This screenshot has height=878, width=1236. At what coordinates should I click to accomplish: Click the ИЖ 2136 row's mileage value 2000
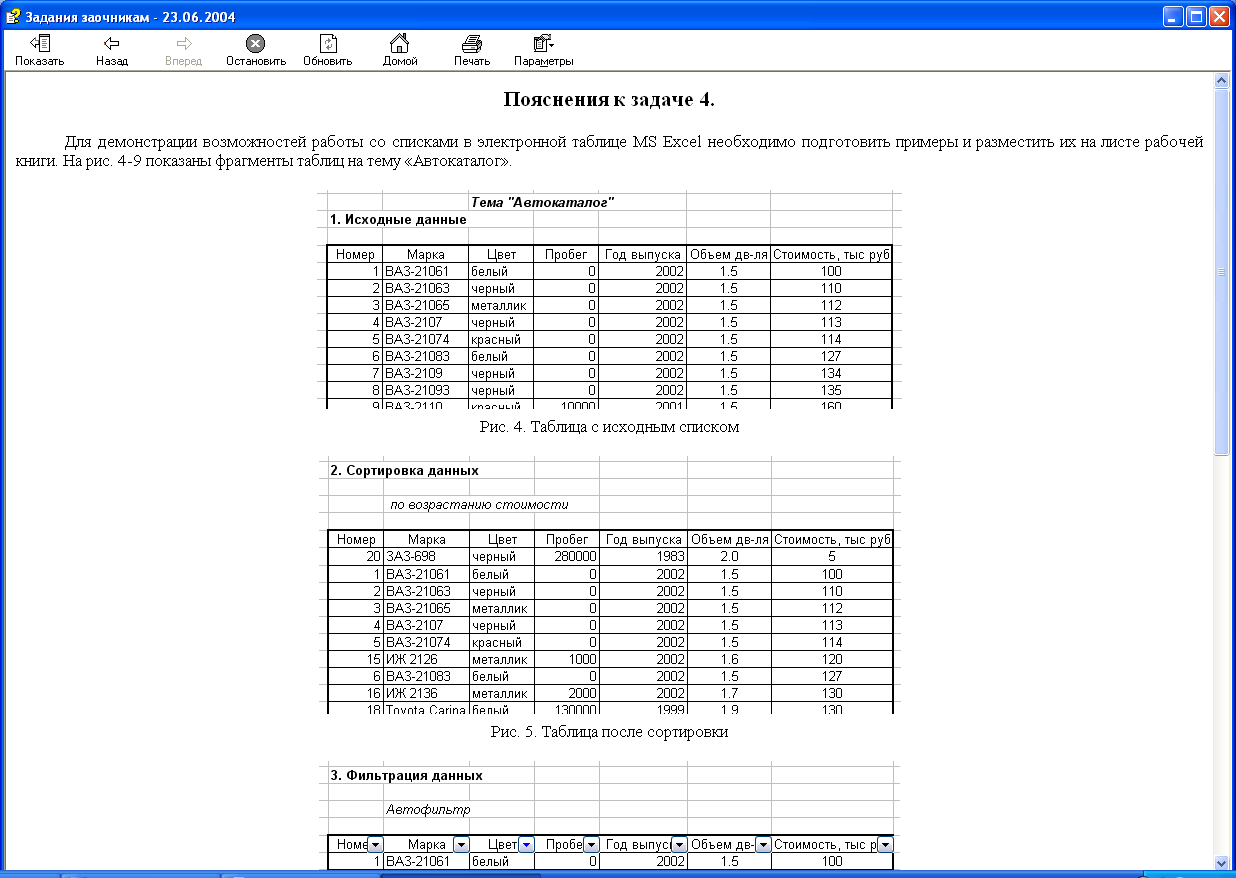pos(566,693)
